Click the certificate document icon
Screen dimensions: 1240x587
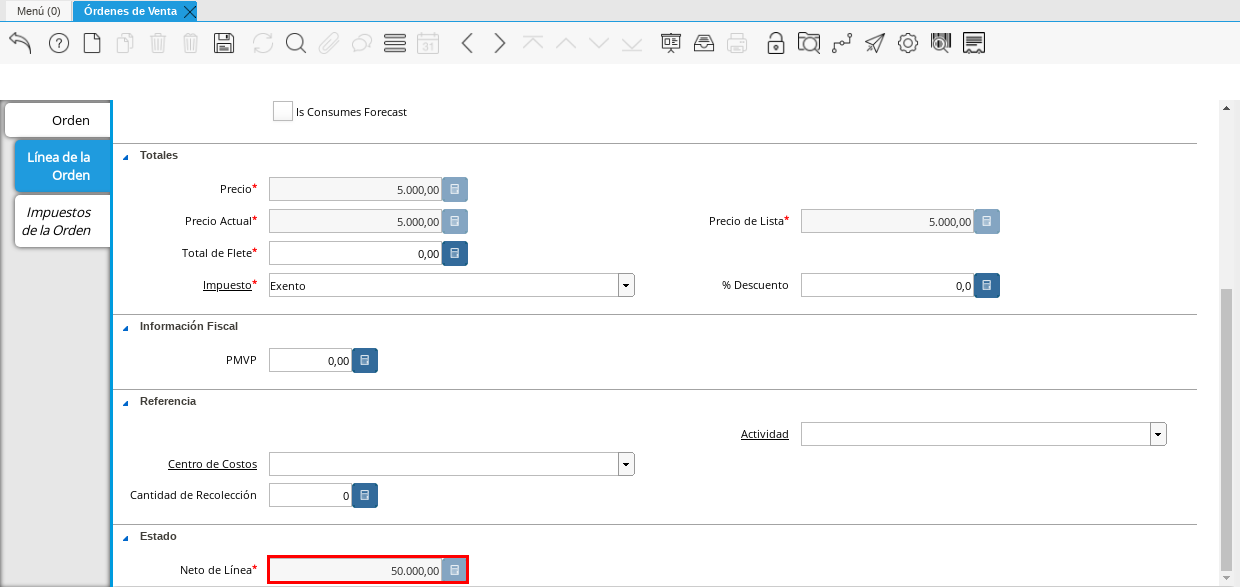(x=974, y=43)
